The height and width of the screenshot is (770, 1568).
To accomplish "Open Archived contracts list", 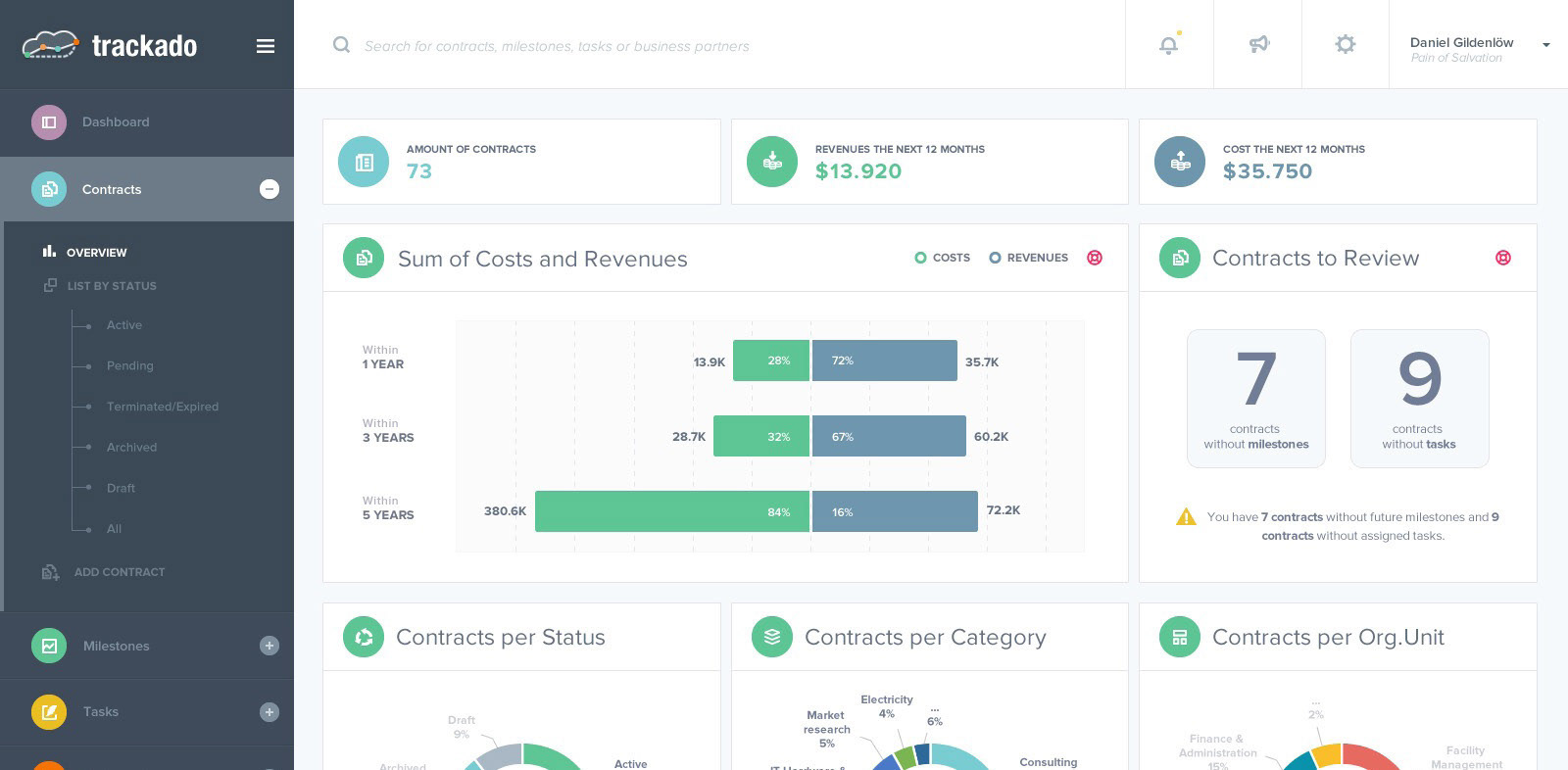I will point(132,448).
